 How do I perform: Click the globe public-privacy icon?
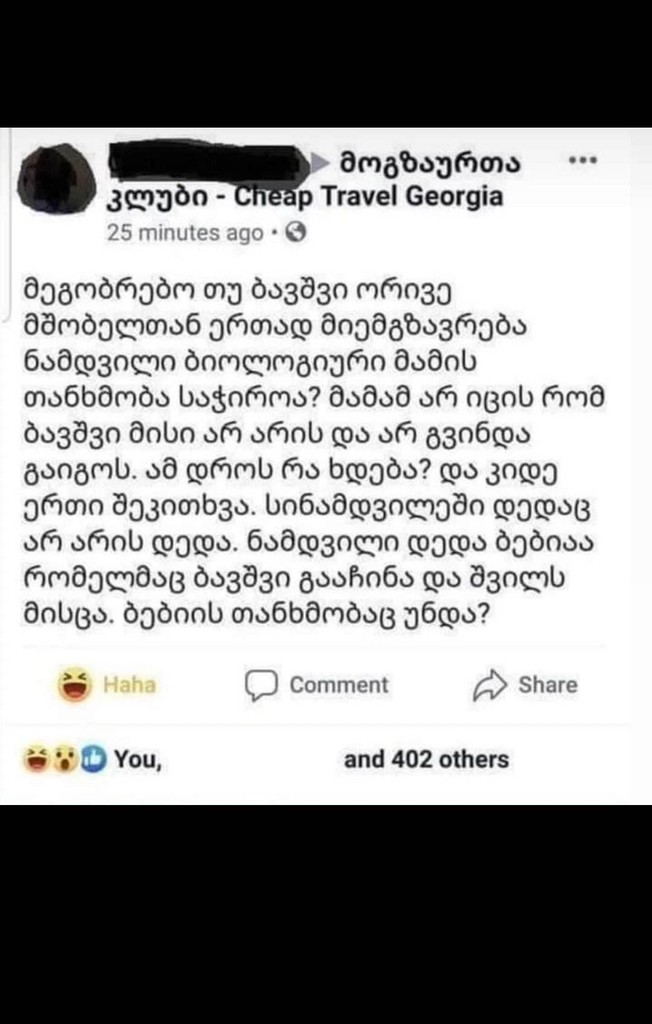click(x=295, y=233)
